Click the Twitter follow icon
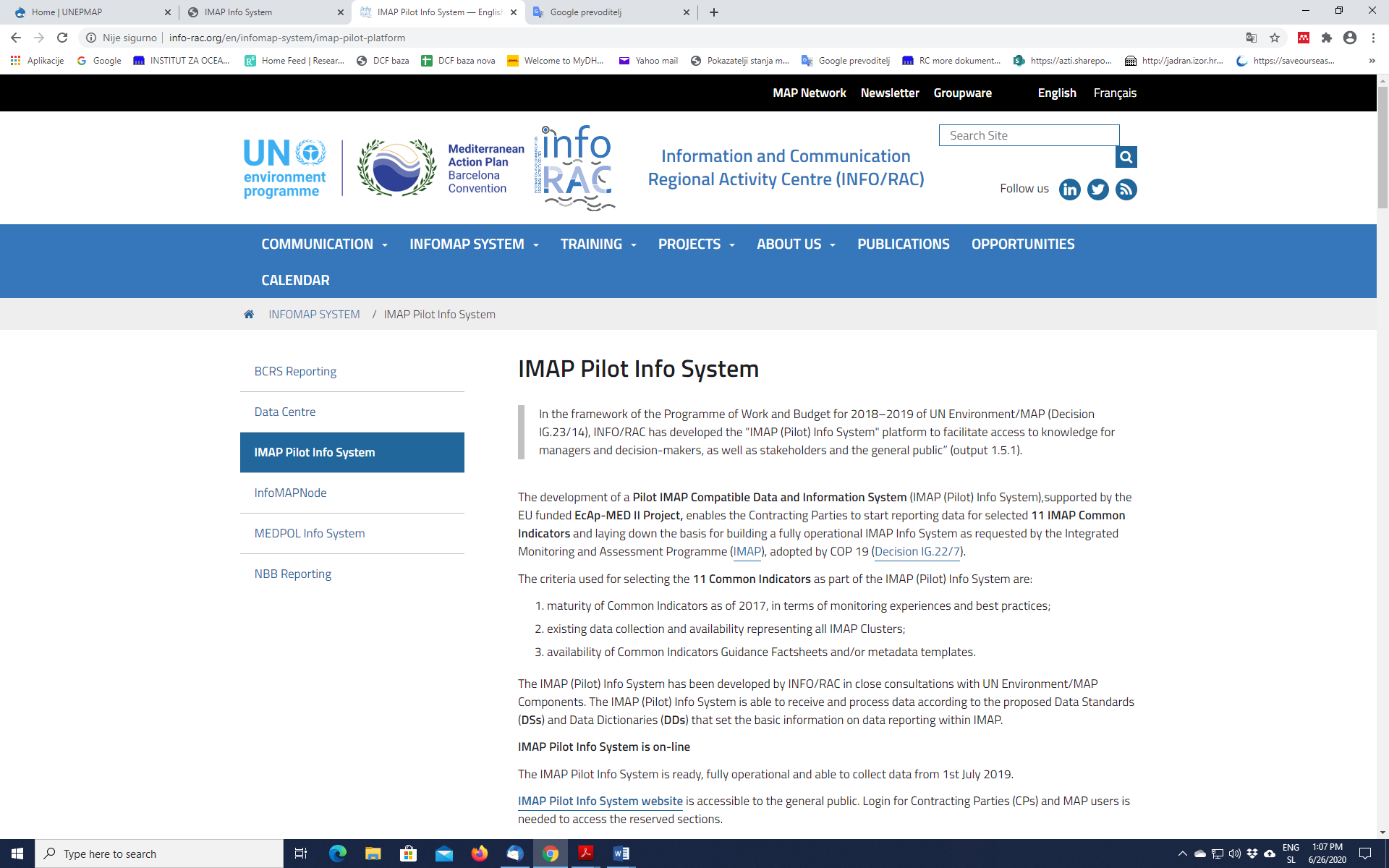This screenshot has height=868, width=1389. pos(1097,190)
